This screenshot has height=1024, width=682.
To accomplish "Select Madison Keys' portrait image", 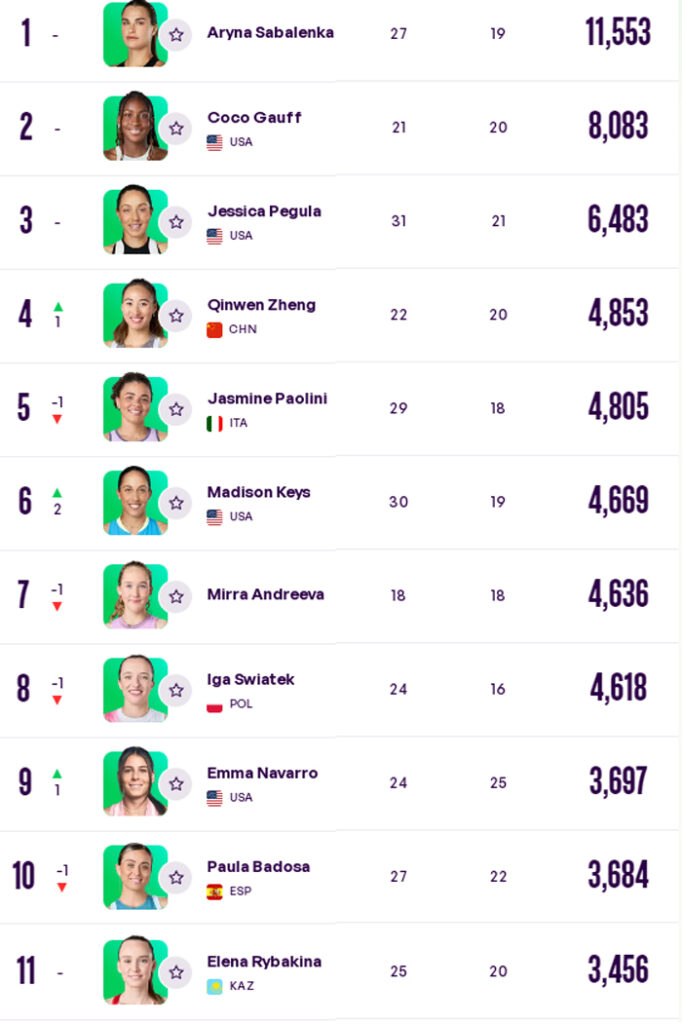I will click(x=135, y=500).
